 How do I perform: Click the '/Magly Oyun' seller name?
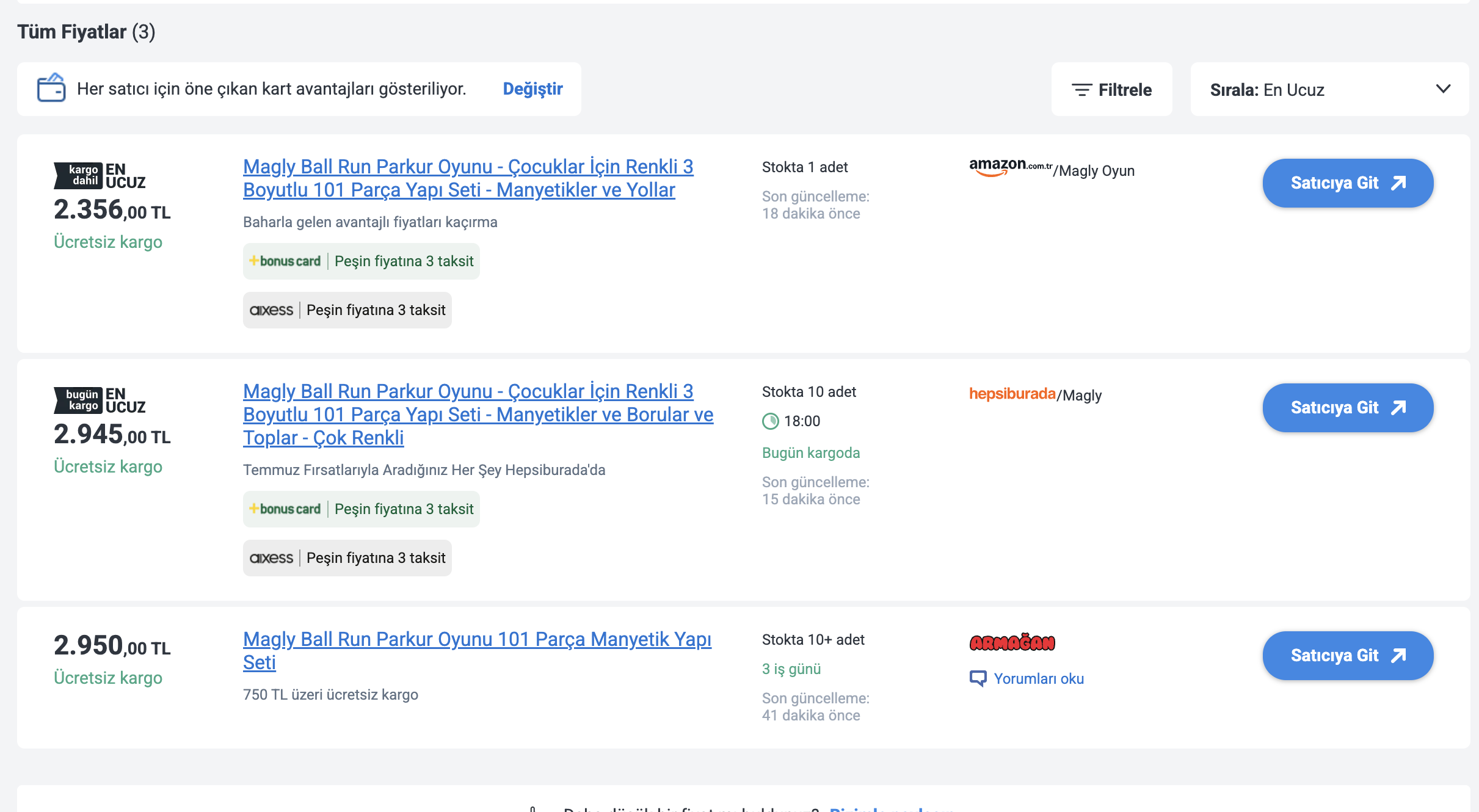point(1094,171)
